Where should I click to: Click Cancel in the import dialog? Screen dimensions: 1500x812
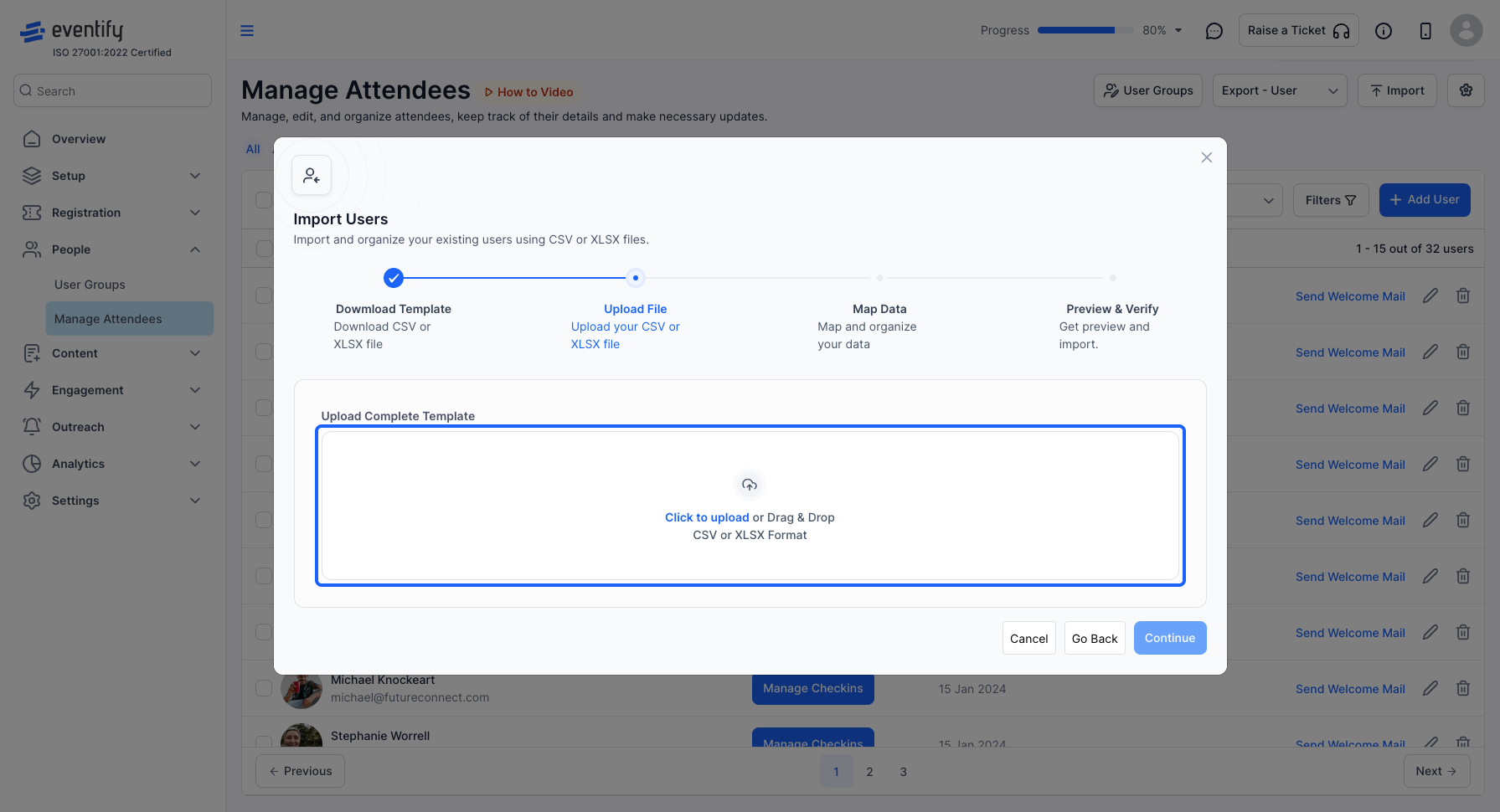(x=1028, y=638)
